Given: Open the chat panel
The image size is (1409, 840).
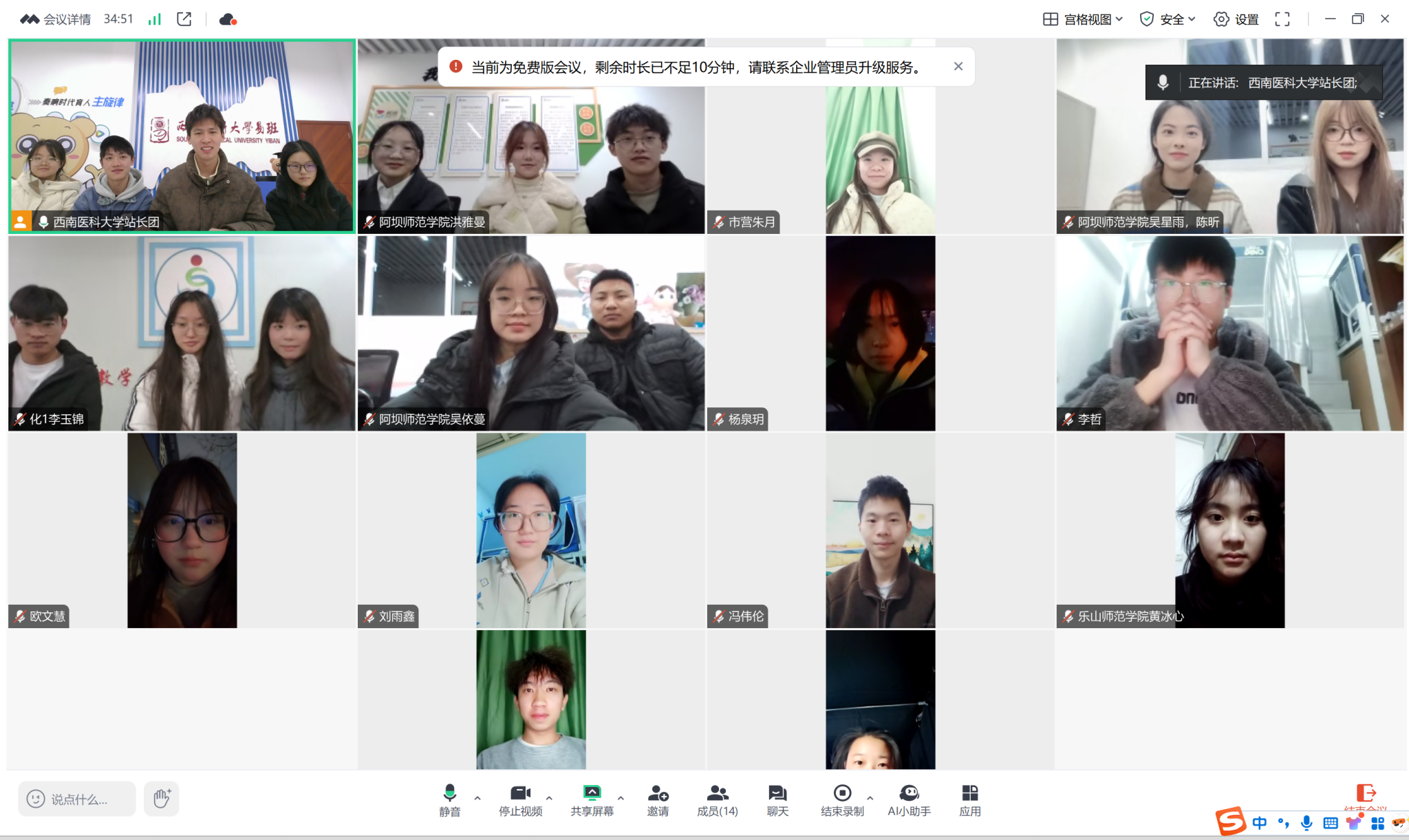Looking at the screenshot, I should [777, 799].
